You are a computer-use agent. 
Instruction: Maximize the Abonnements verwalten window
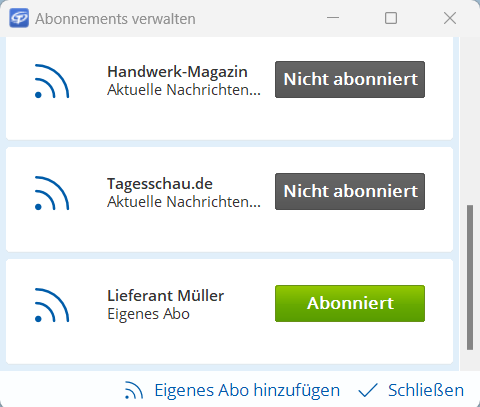click(391, 18)
